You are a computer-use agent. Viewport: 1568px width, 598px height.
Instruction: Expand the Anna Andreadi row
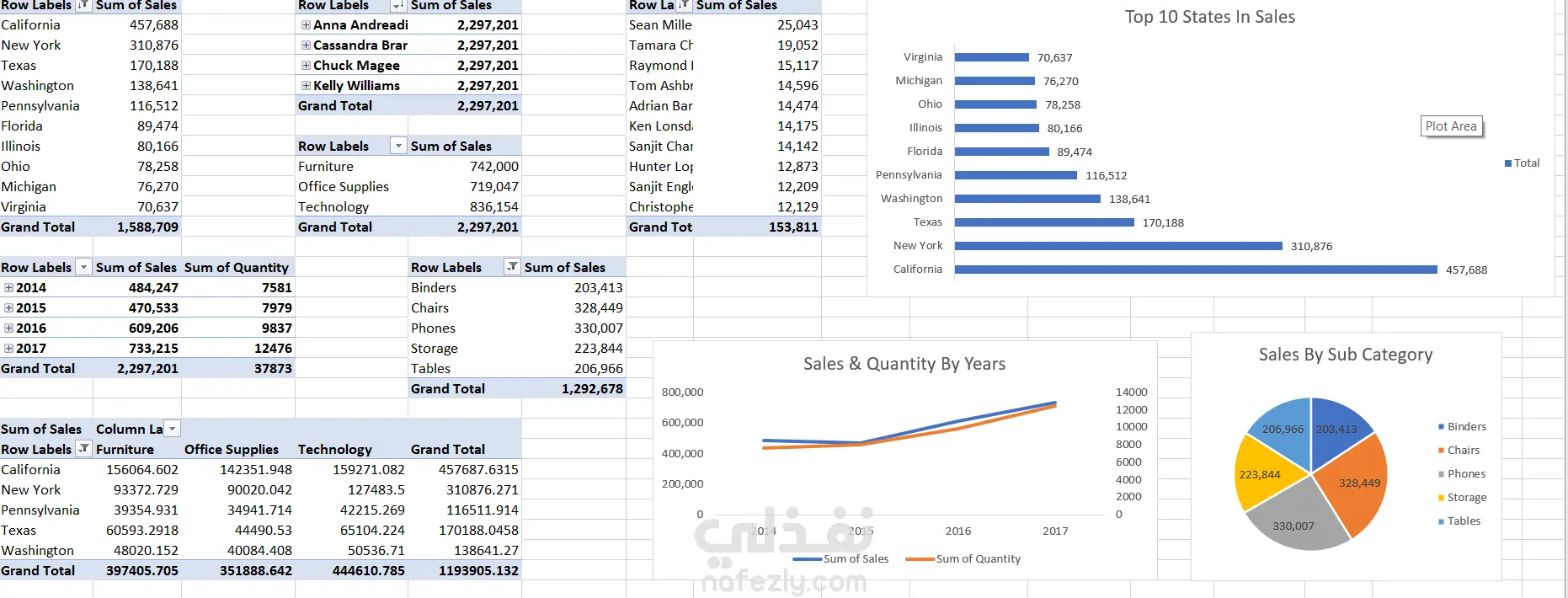coord(306,25)
